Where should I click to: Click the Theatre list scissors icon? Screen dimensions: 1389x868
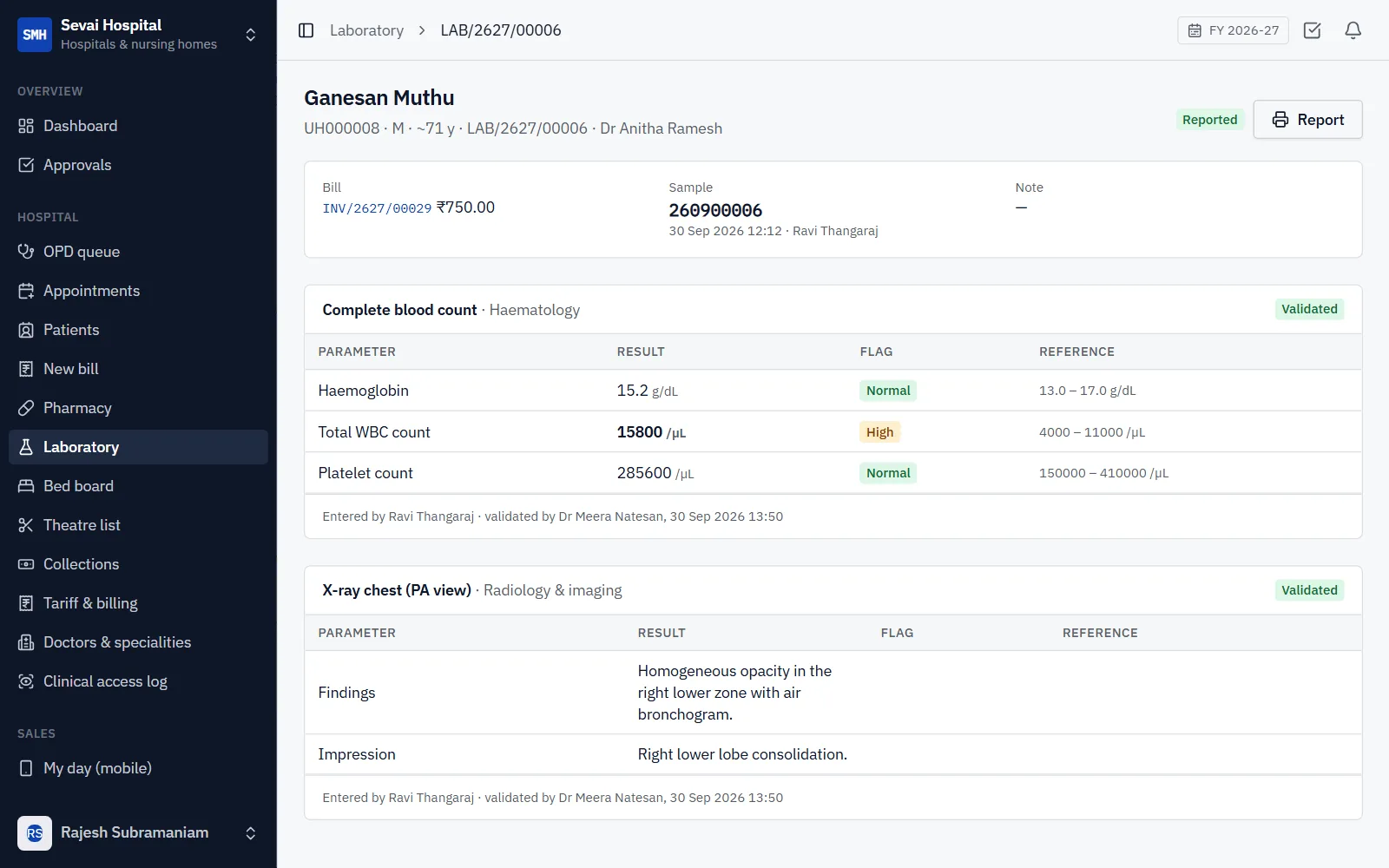pos(26,525)
